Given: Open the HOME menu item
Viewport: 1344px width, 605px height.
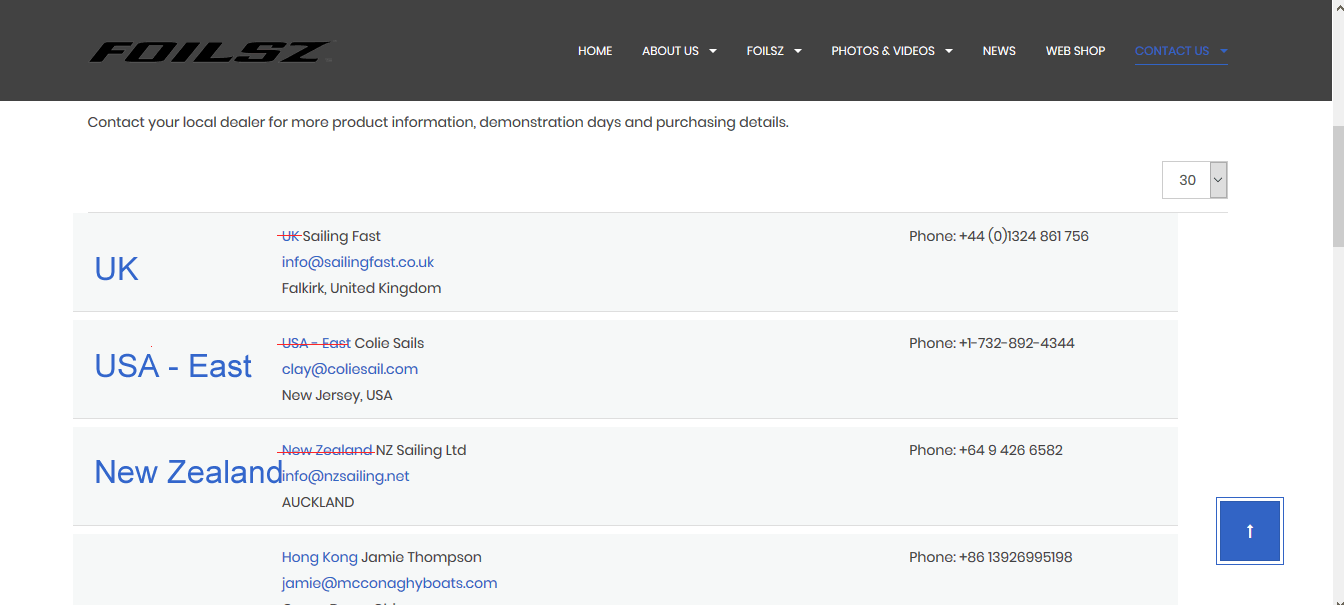Looking at the screenshot, I should (x=595, y=51).
